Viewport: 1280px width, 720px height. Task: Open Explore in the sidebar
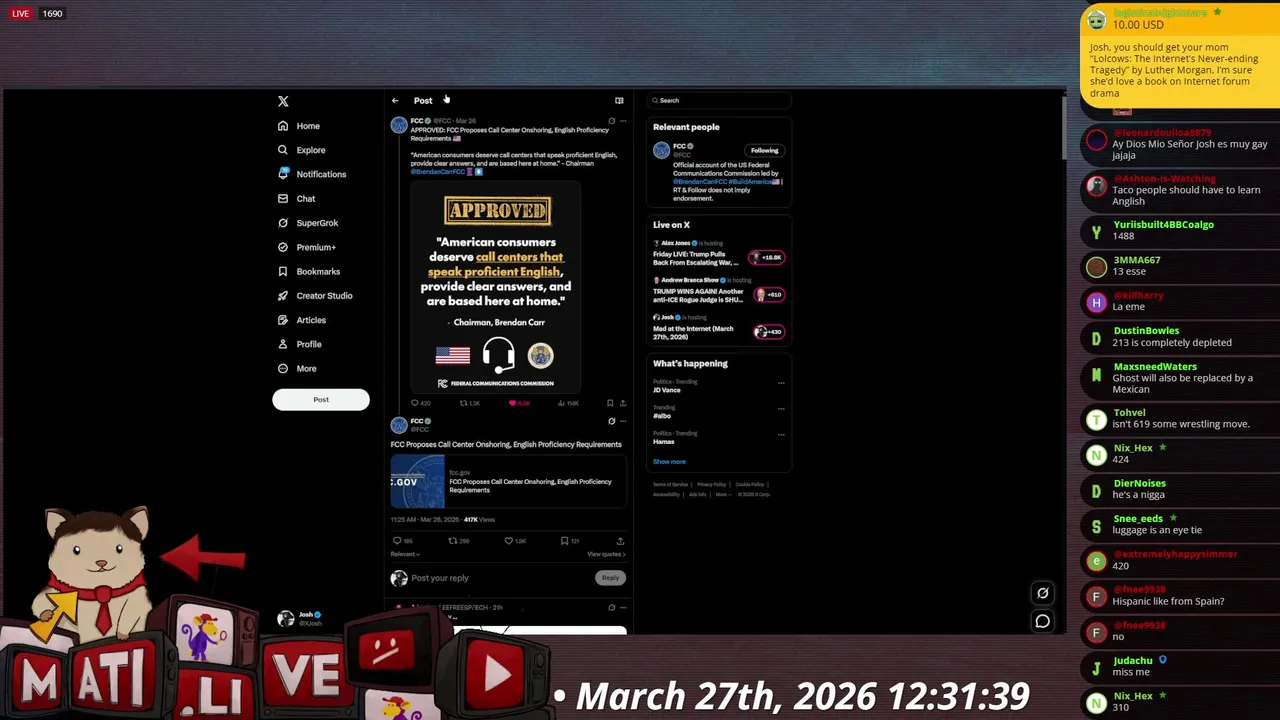point(301,150)
